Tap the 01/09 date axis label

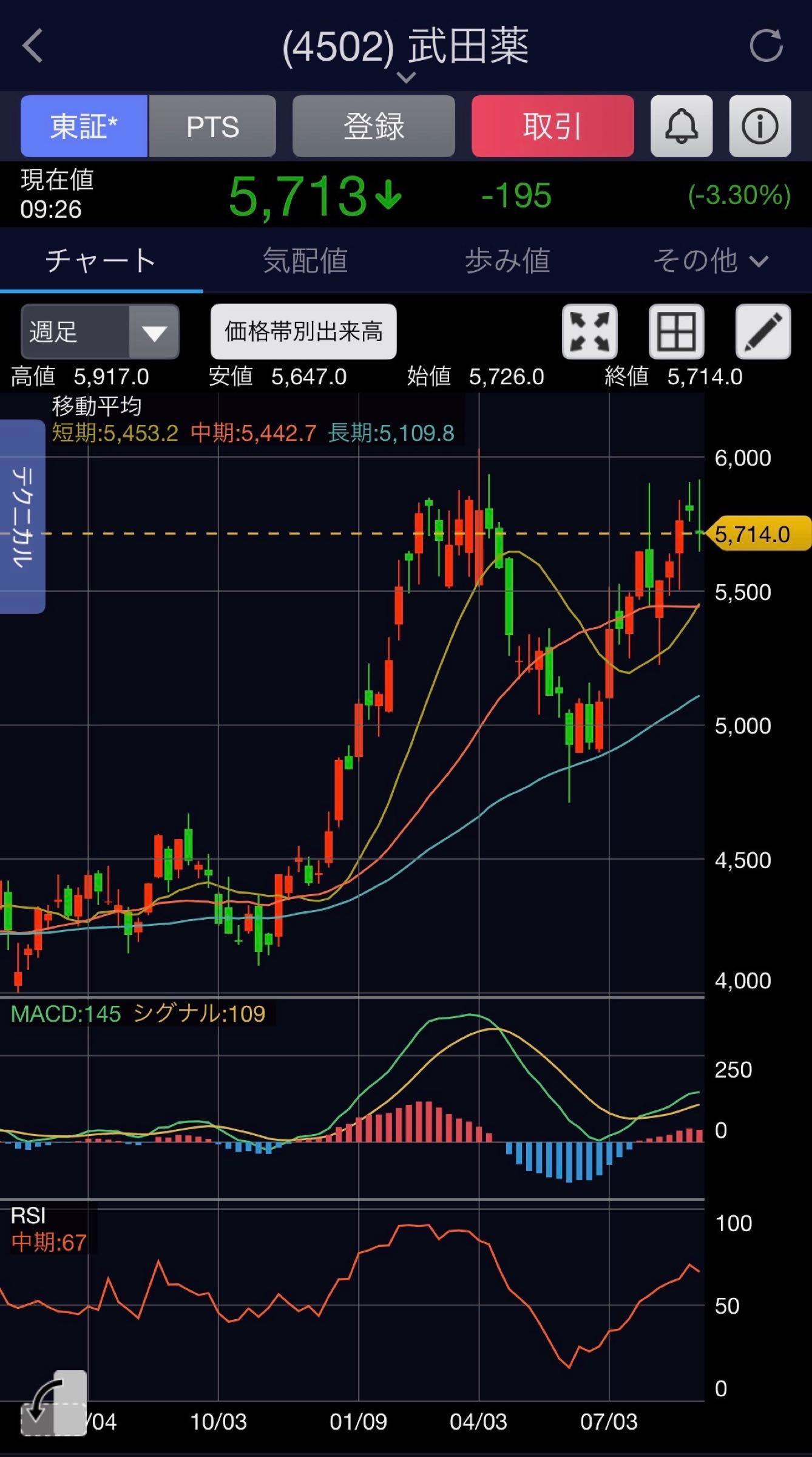coord(359,1421)
